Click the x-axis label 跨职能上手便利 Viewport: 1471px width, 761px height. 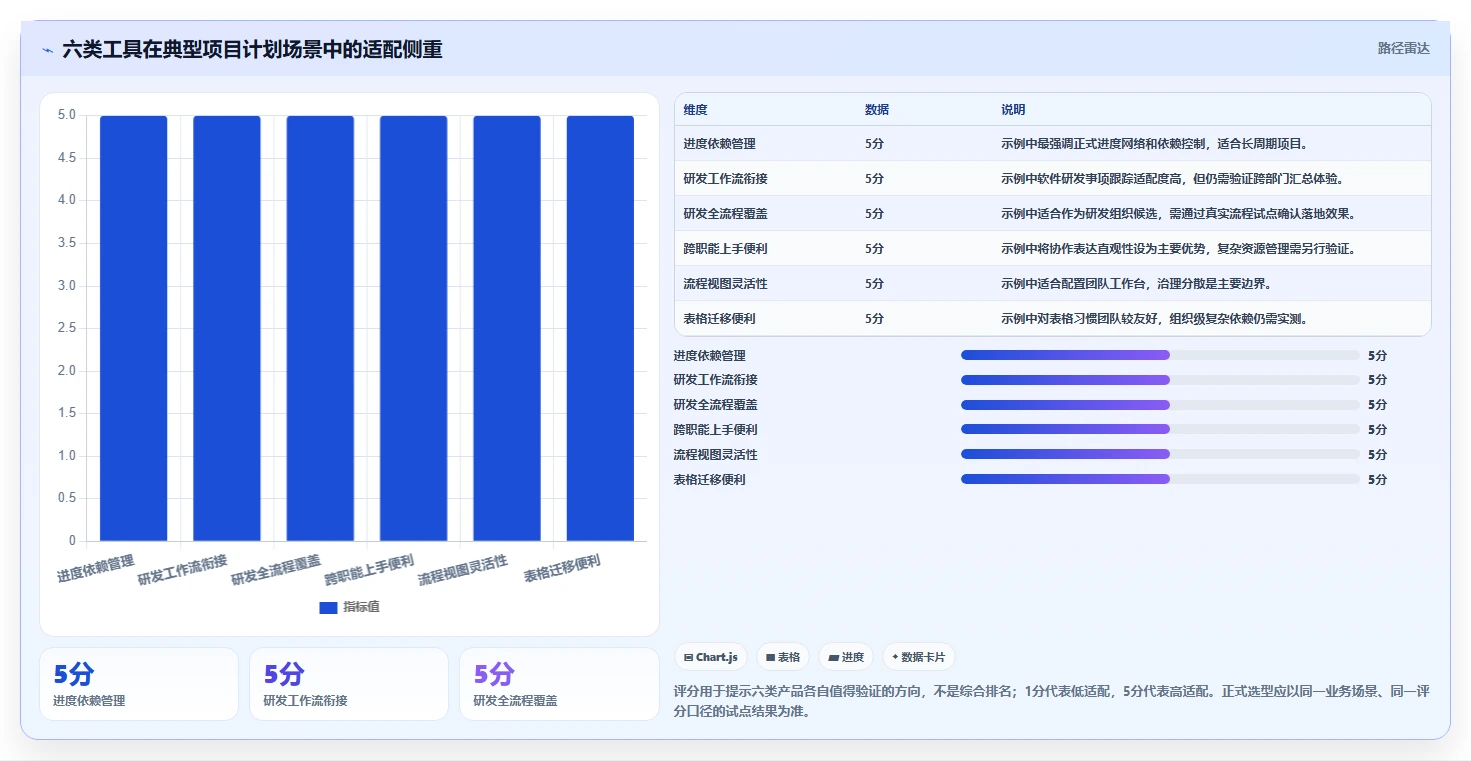click(x=369, y=570)
